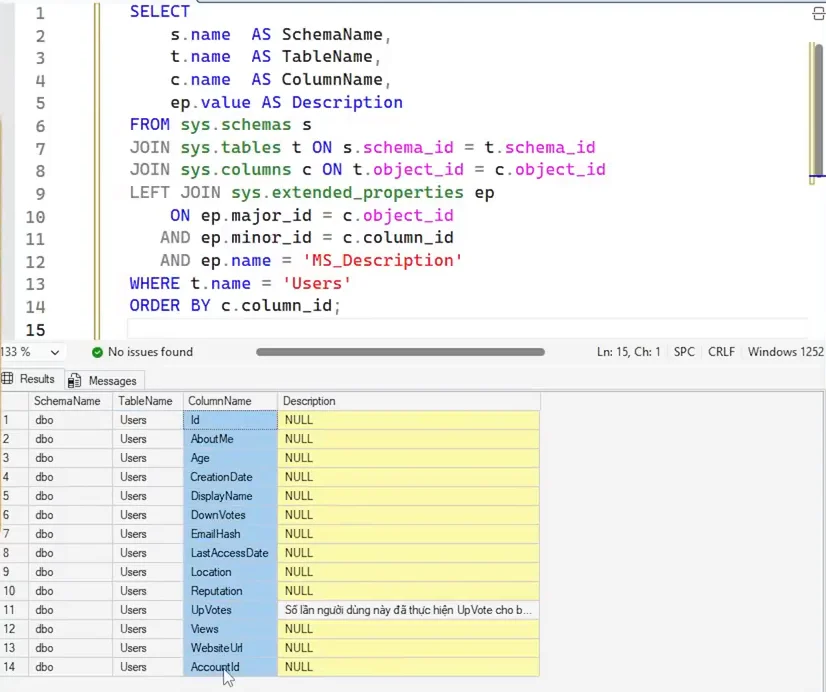
Task: Select row header number 1 in results
Action: pyautogui.click(x=14, y=420)
